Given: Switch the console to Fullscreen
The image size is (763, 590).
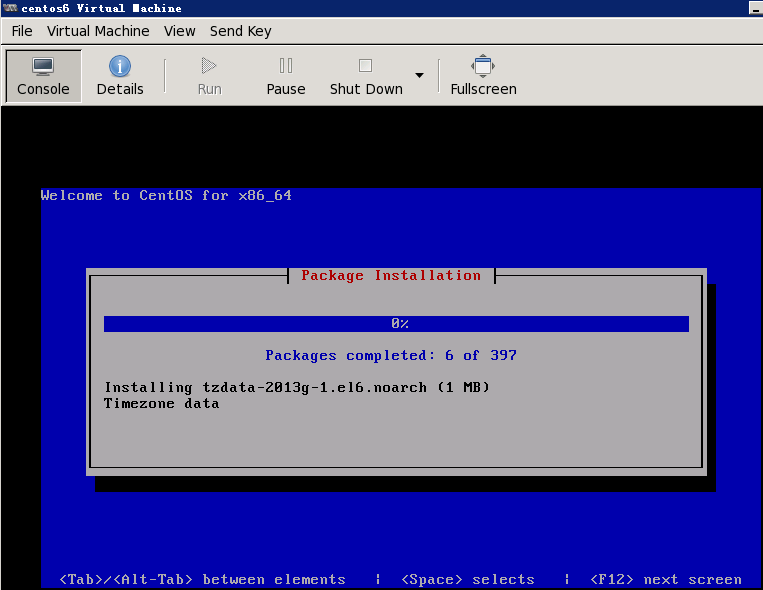Looking at the screenshot, I should [x=483, y=76].
